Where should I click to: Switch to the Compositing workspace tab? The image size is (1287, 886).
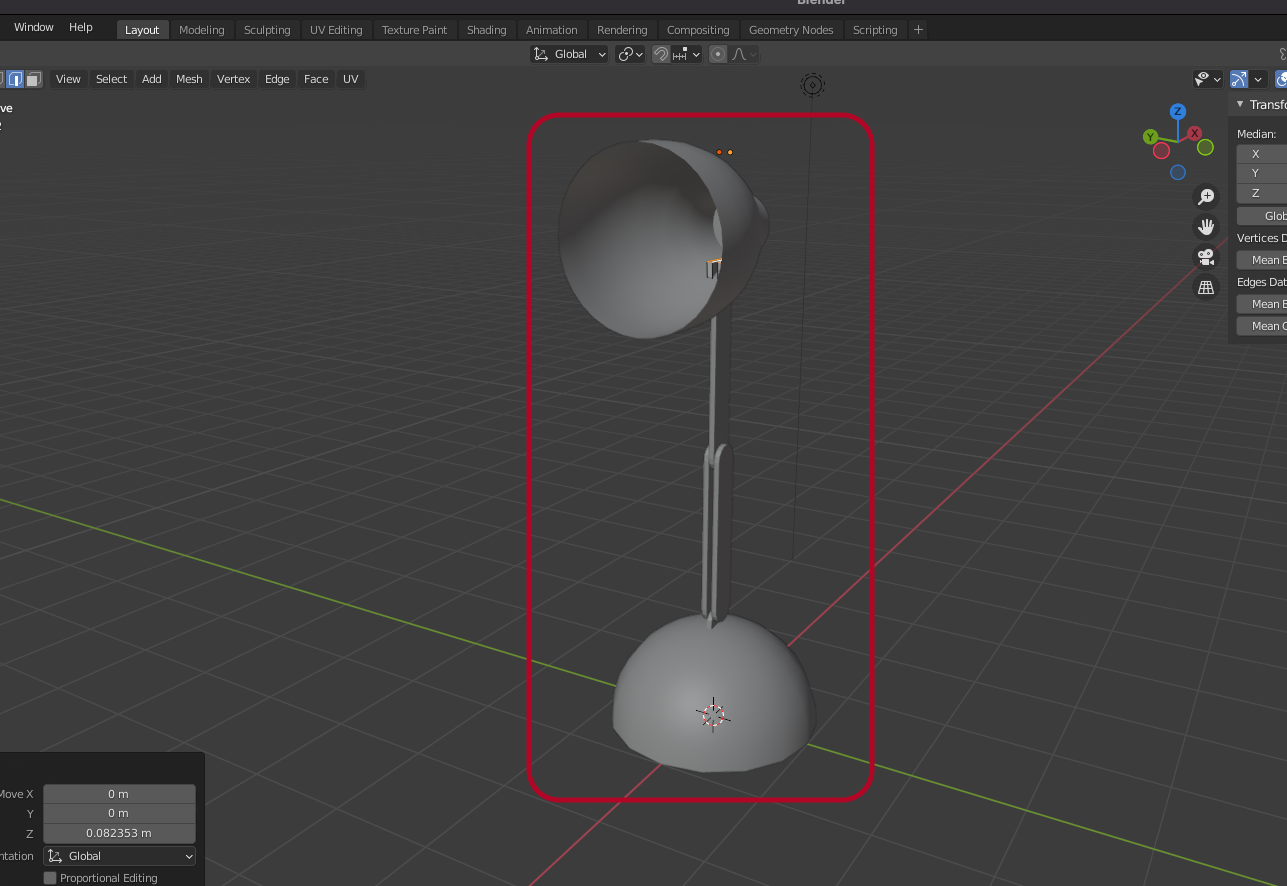(699, 29)
